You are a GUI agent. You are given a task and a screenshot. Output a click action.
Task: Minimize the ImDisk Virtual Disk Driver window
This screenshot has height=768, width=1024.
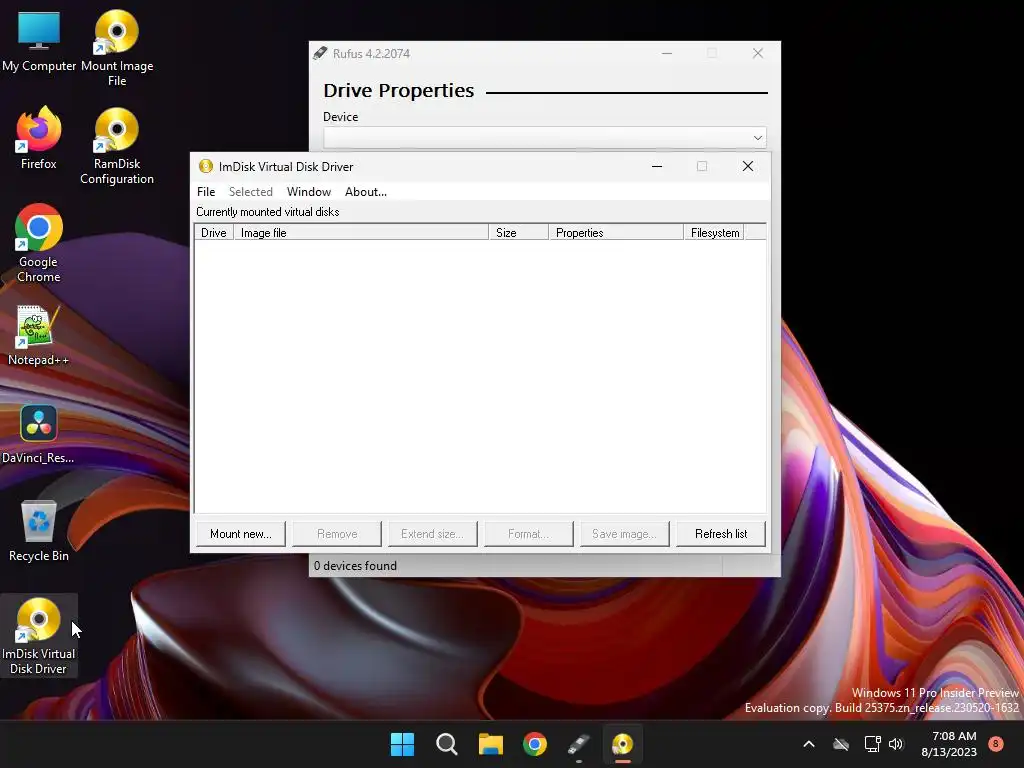pos(657,167)
